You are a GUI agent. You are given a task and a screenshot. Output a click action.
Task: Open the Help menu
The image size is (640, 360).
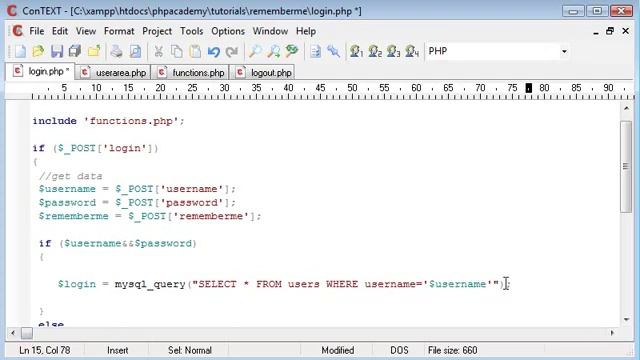click(x=306, y=31)
